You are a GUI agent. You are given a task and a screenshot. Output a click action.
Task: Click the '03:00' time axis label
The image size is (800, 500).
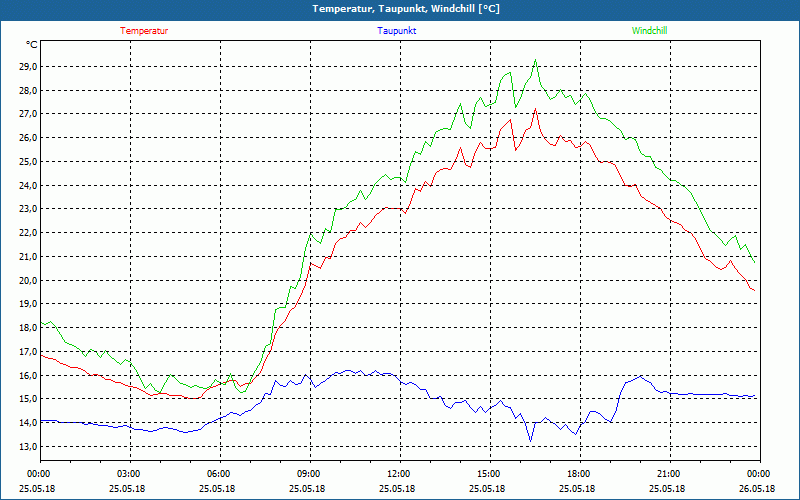[130, 474]
